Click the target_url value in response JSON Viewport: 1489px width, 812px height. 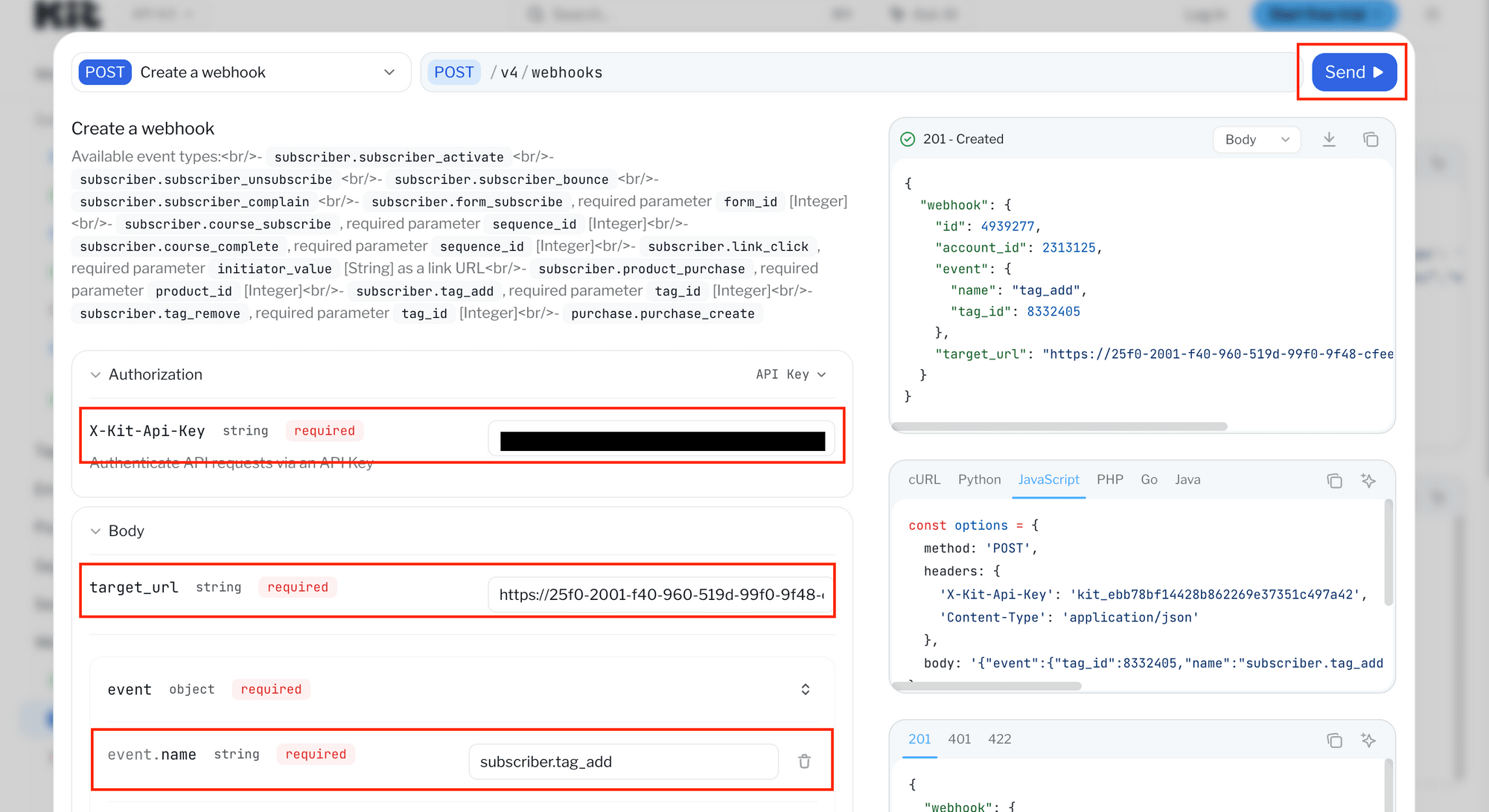tap(1217, 354)
